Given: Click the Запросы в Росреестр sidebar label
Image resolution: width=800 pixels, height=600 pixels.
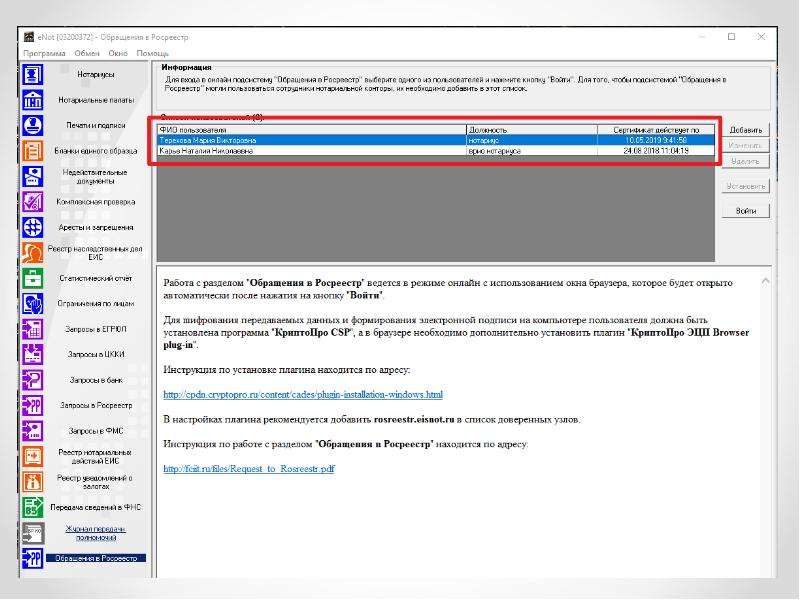Looking at the screenshot, I should pyautogui.click(x=96, y=406).
